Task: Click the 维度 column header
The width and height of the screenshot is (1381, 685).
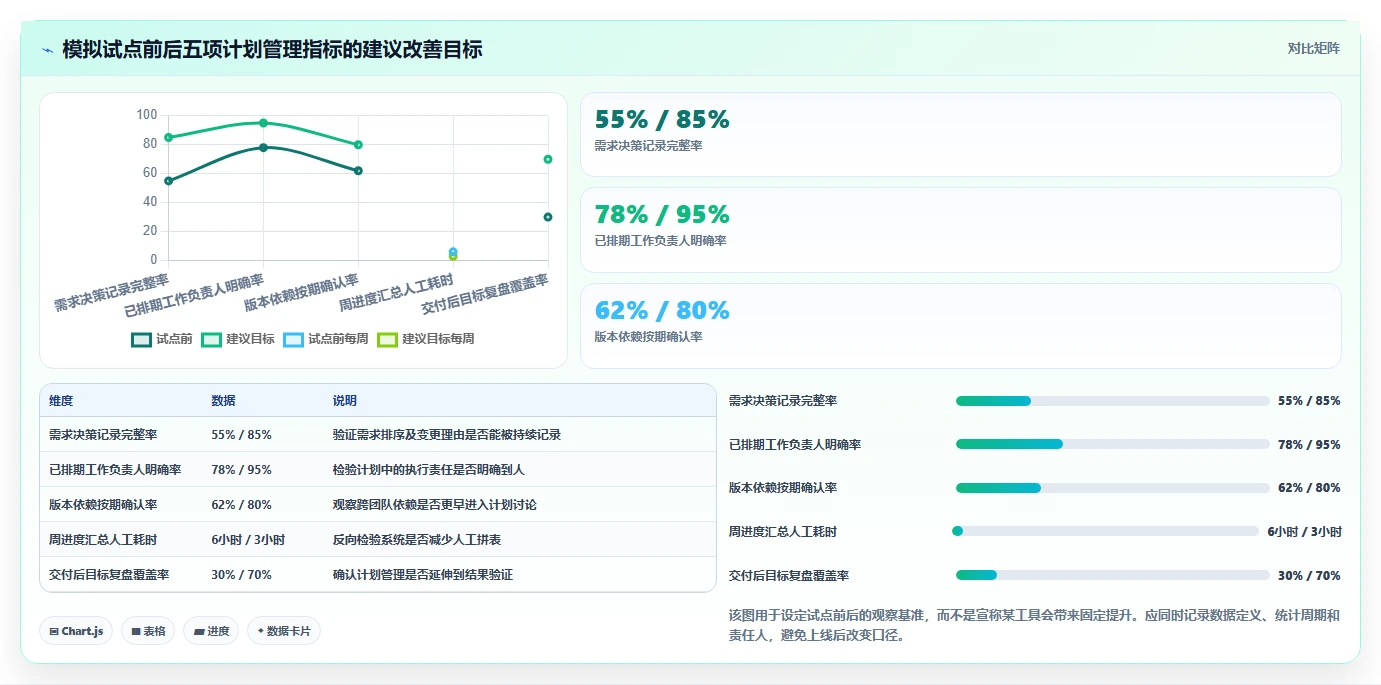Action: point(61,400)
